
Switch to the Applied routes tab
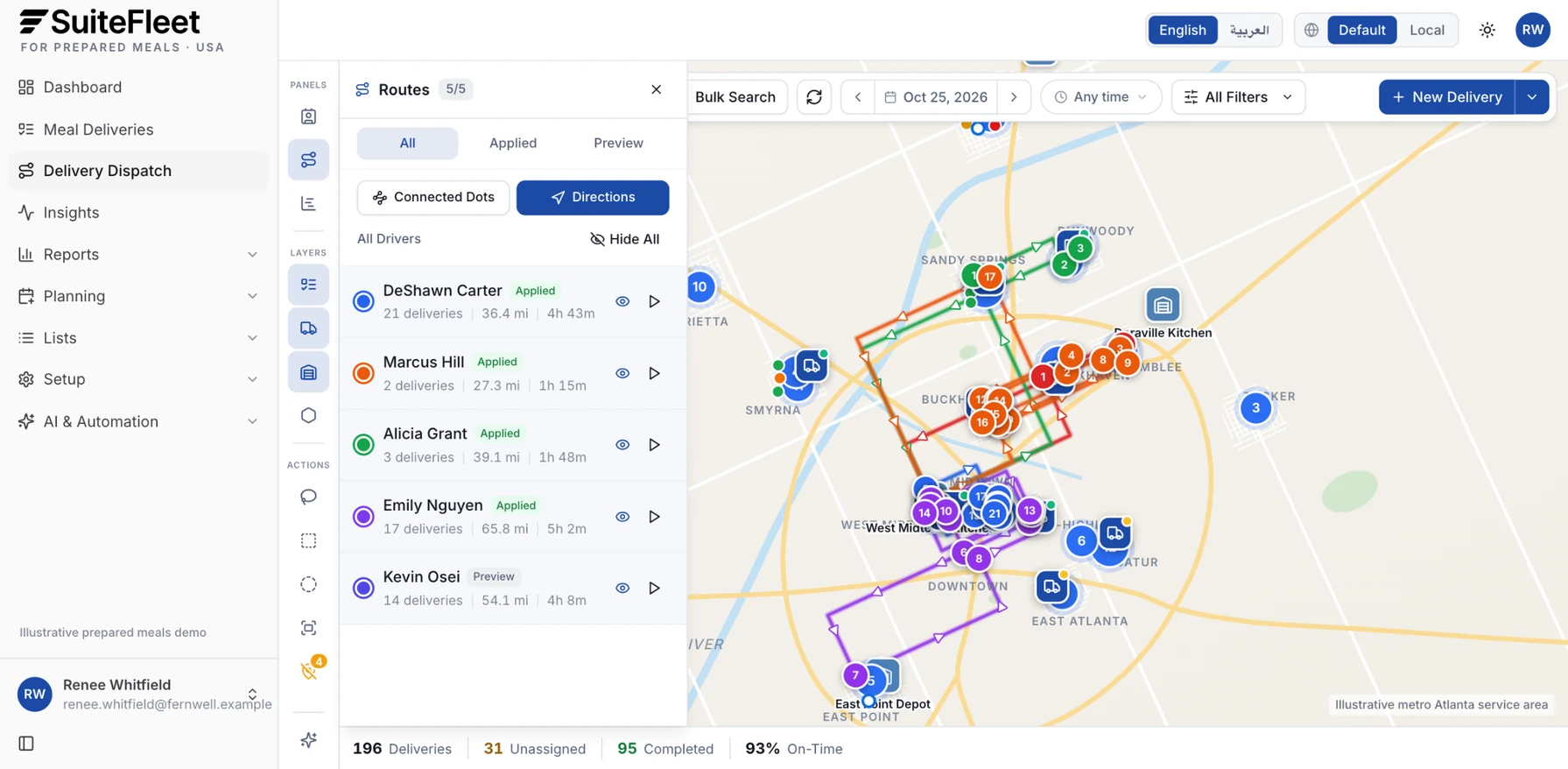513,143
